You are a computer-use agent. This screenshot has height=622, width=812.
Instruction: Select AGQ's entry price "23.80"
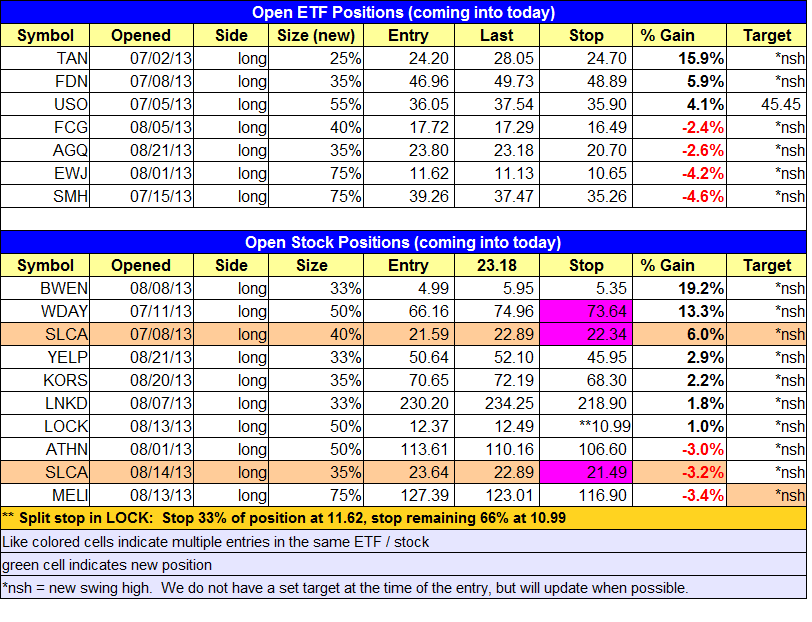click(409, 150)
